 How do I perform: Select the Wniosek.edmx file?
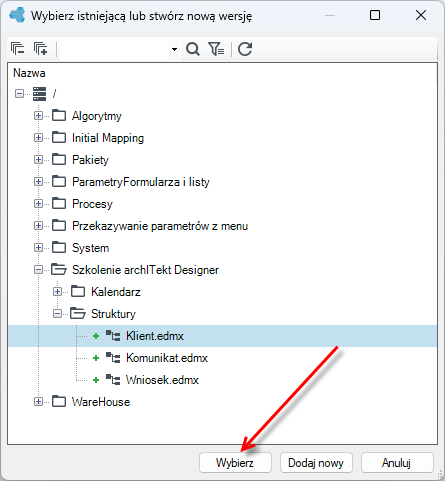(x=162, y=380)
